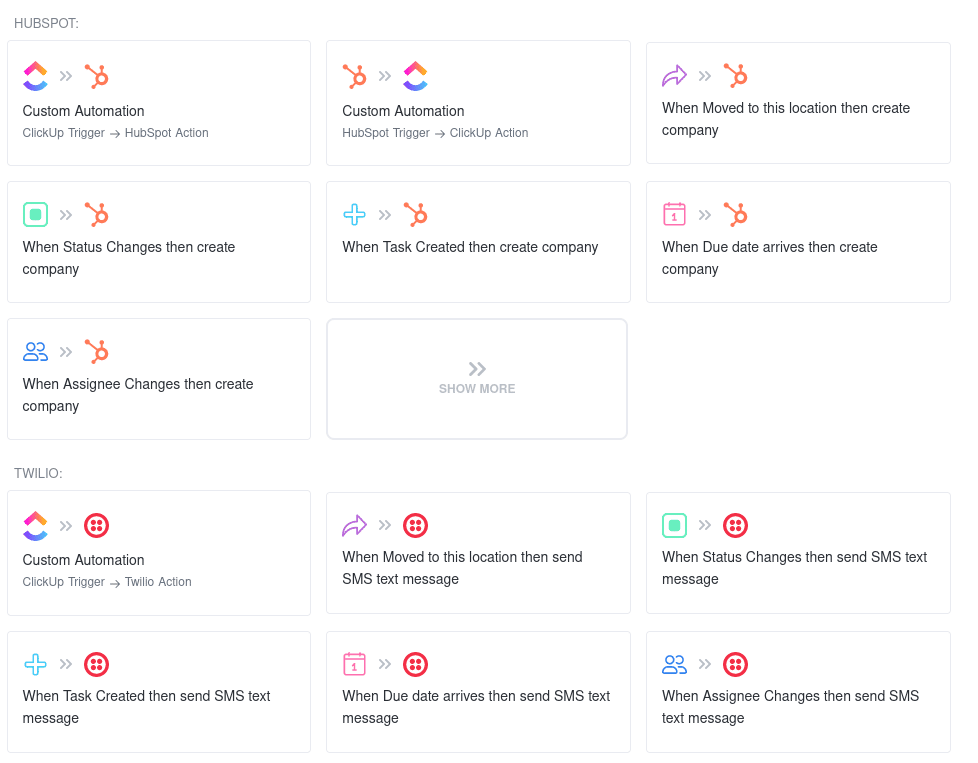Choose When Status Changes then create company template

(158, 242)
